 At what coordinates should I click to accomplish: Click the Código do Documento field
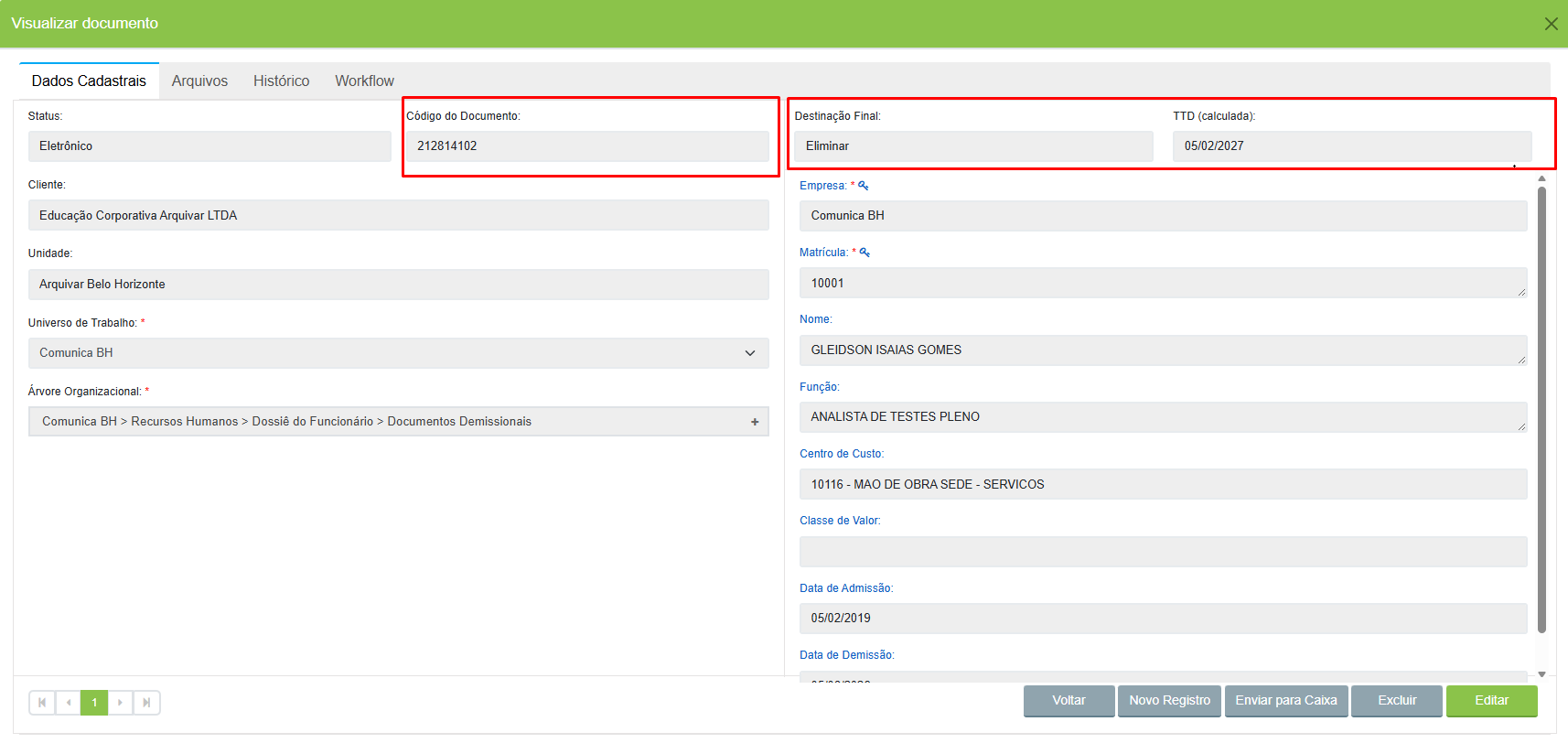point(587,146)
